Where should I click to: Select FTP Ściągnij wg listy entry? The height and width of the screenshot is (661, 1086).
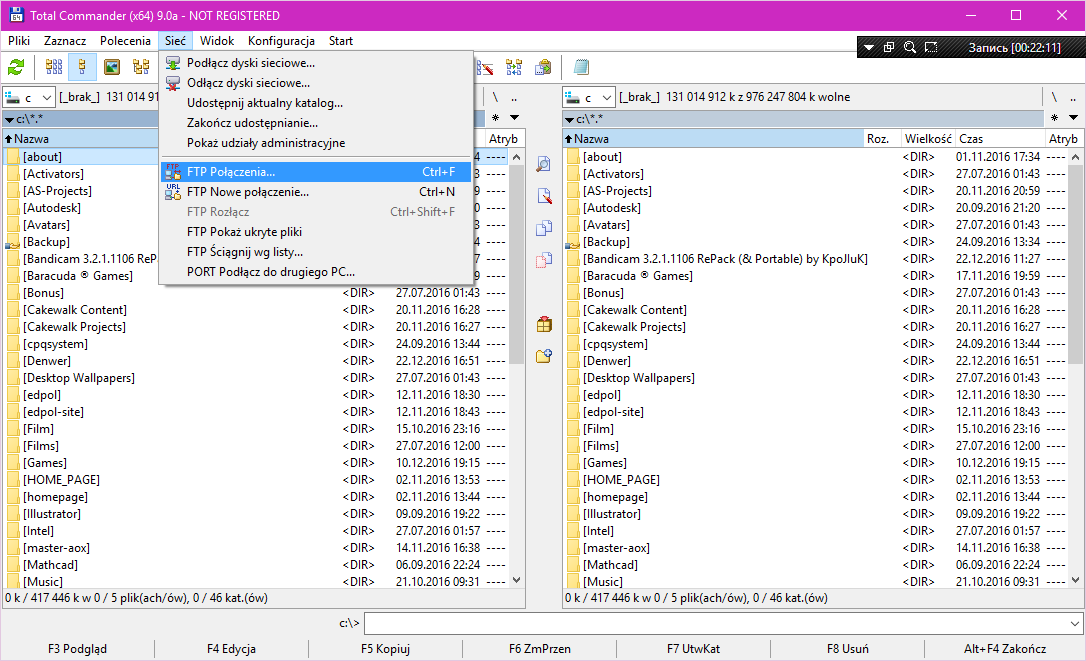(x=316, y=252)
